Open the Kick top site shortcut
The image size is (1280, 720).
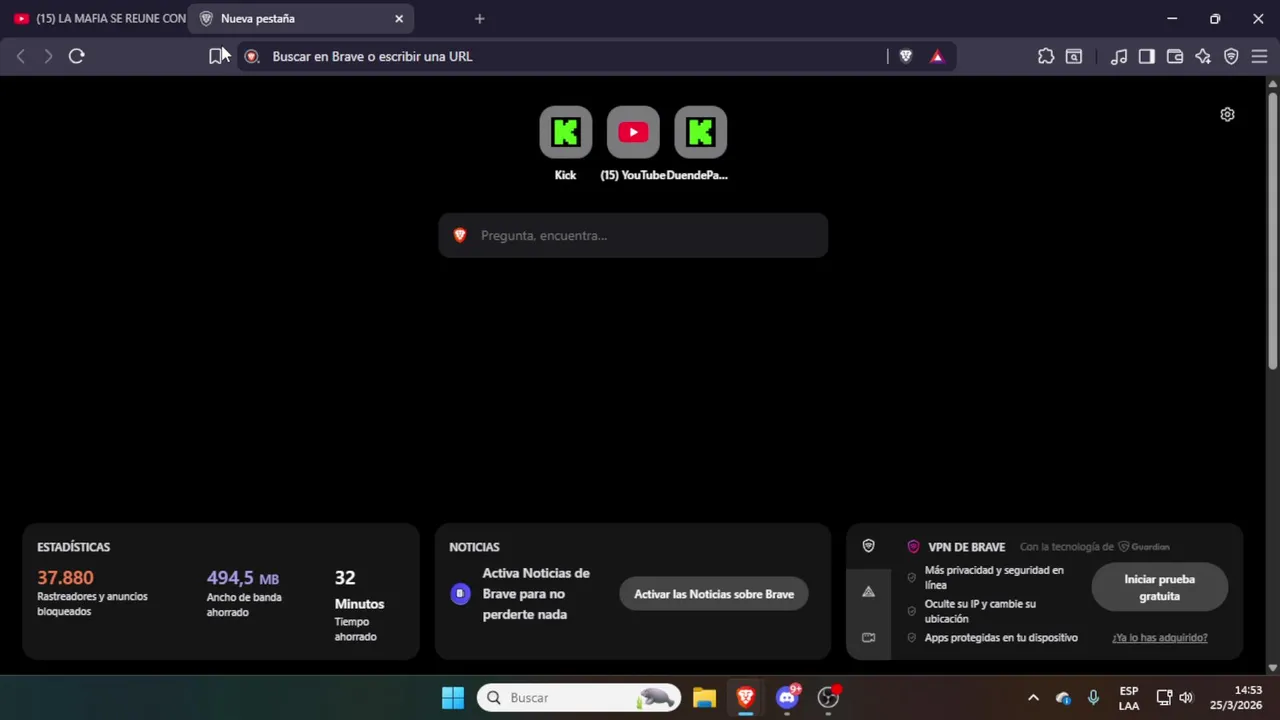[566, 132]
